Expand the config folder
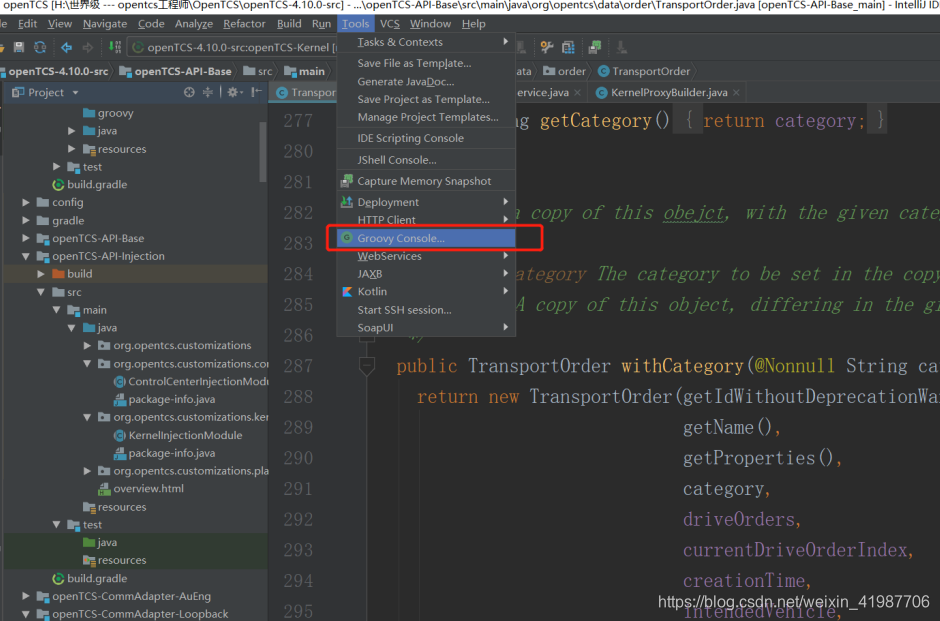 26,203
